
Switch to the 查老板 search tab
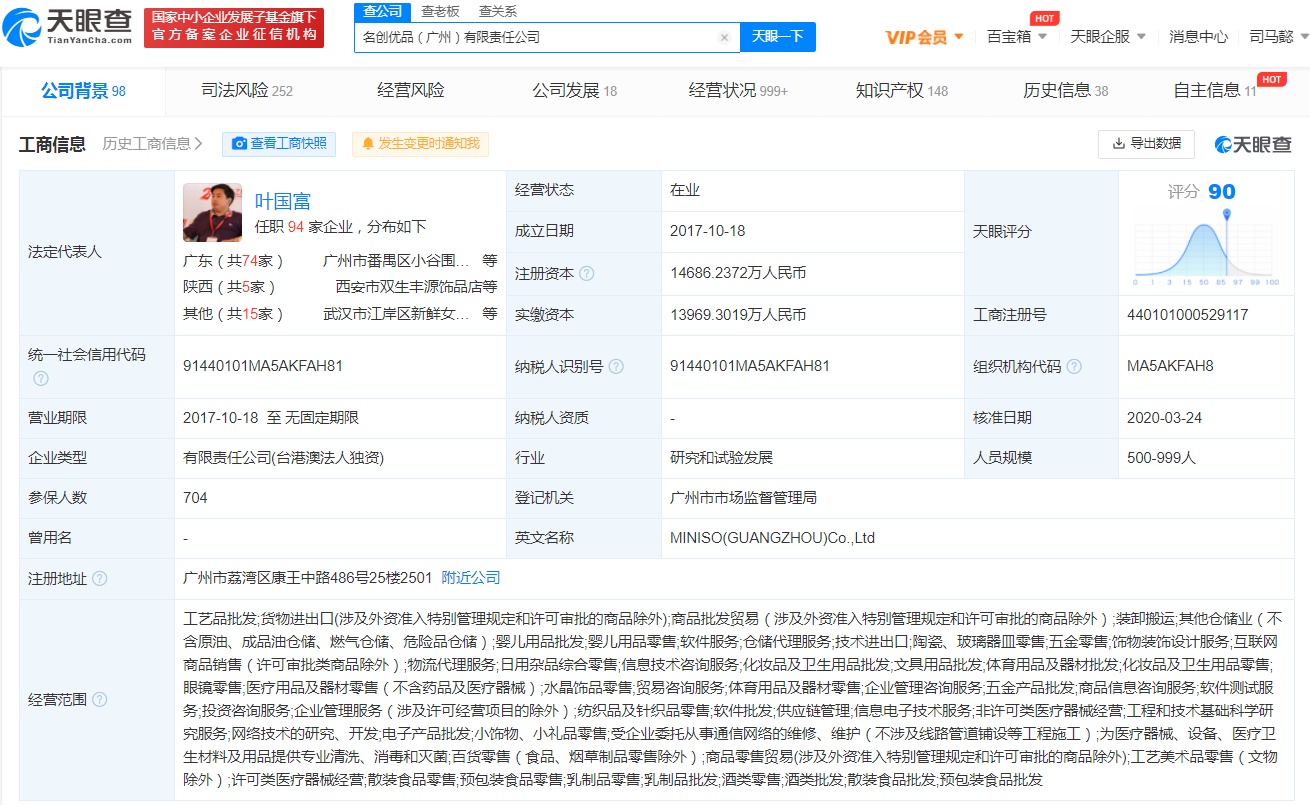tap(440, 11)
